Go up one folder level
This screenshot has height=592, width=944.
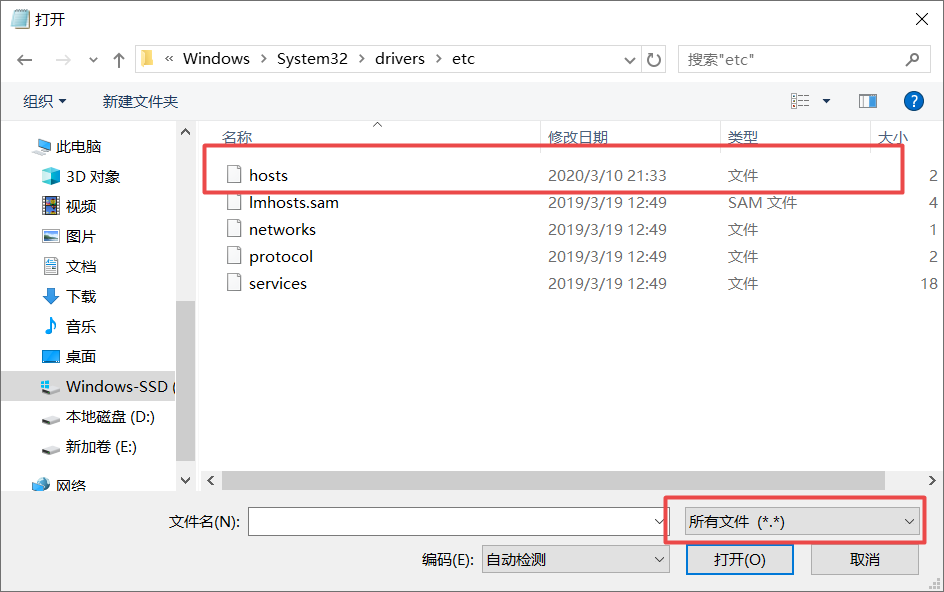[x=119, y=60]
